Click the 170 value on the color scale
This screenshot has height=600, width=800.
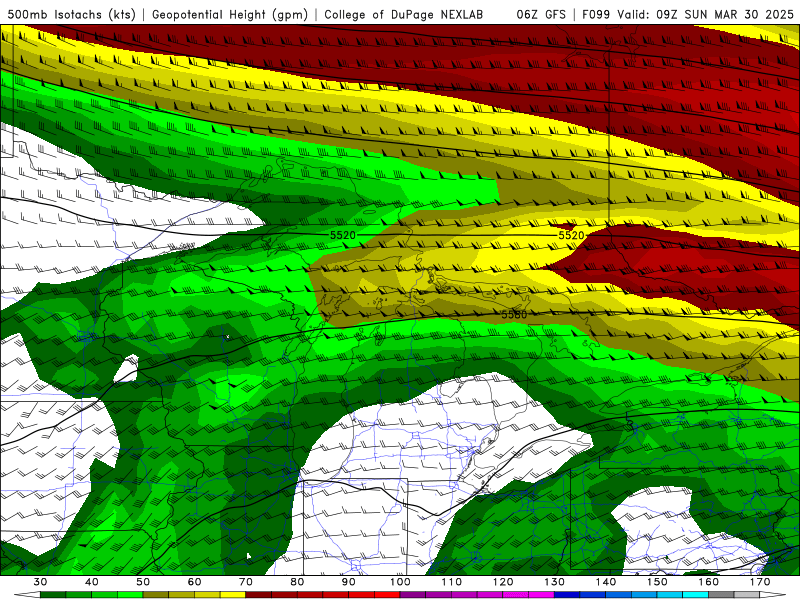click(760, 582)
